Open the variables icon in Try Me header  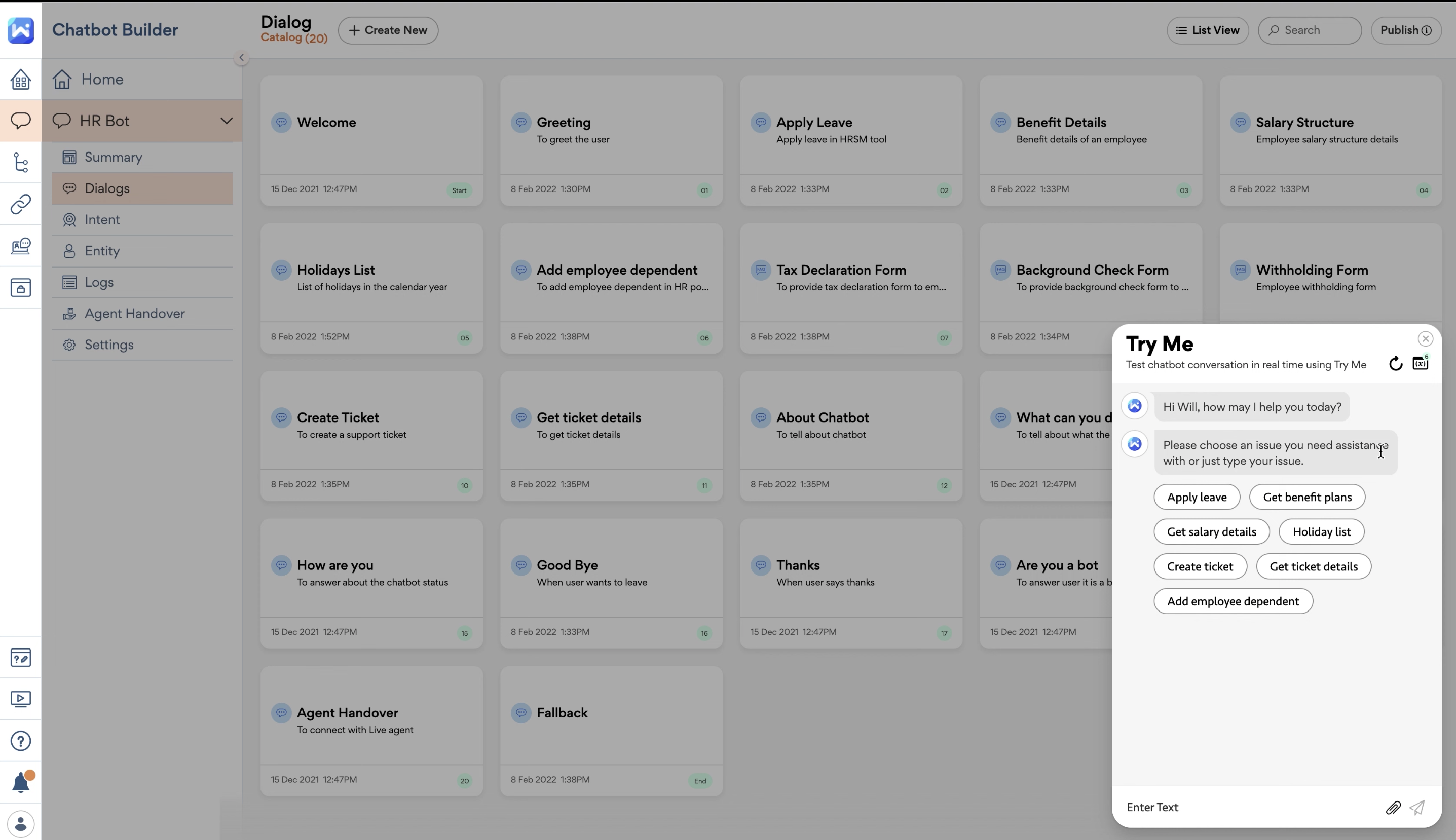point(1420,363)
